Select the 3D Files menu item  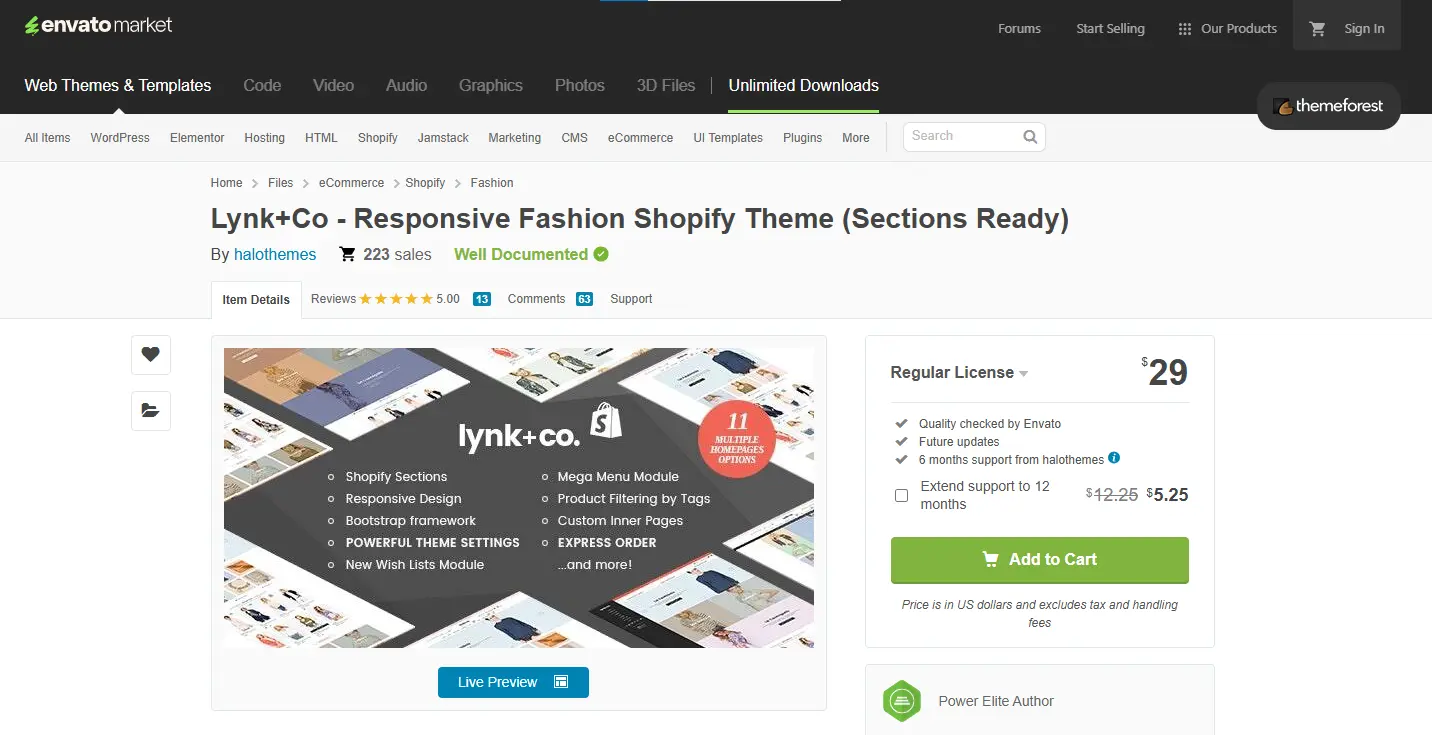click(x=666, y=85)
